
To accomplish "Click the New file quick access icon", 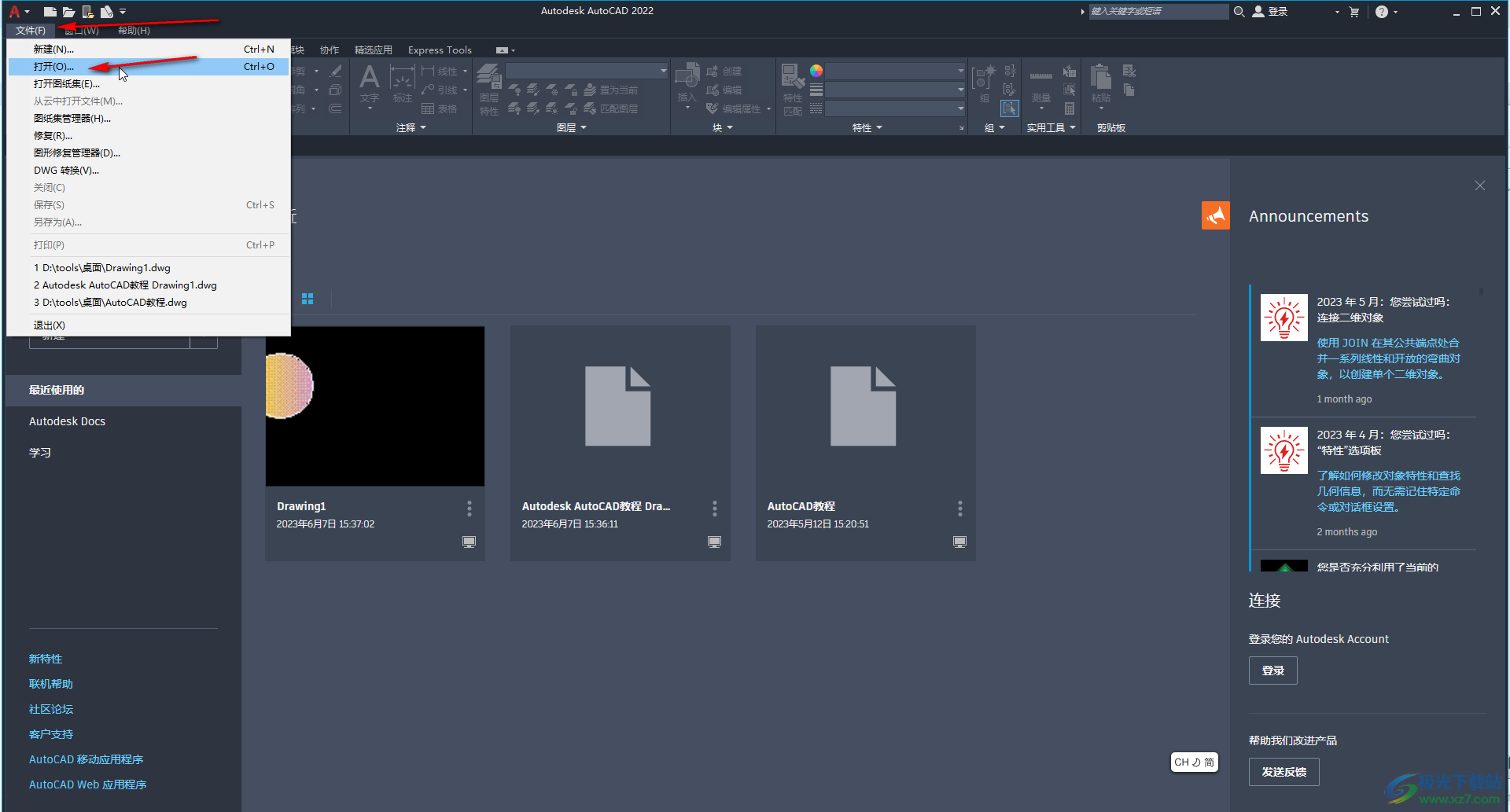I will [50, 12].
